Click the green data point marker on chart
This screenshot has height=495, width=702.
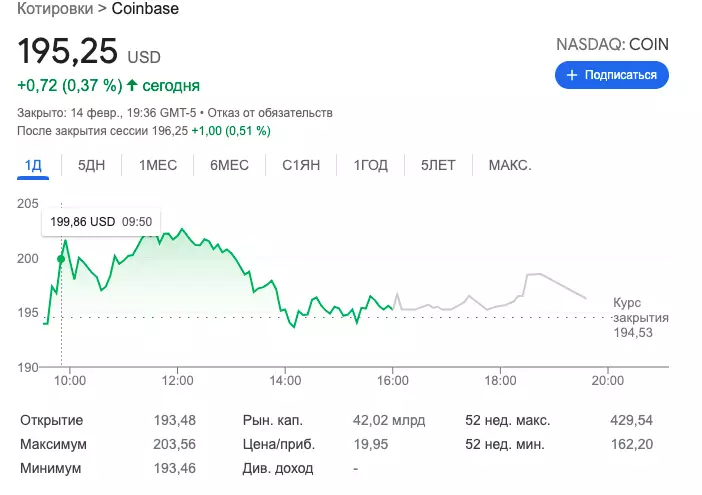coord(61,259)
